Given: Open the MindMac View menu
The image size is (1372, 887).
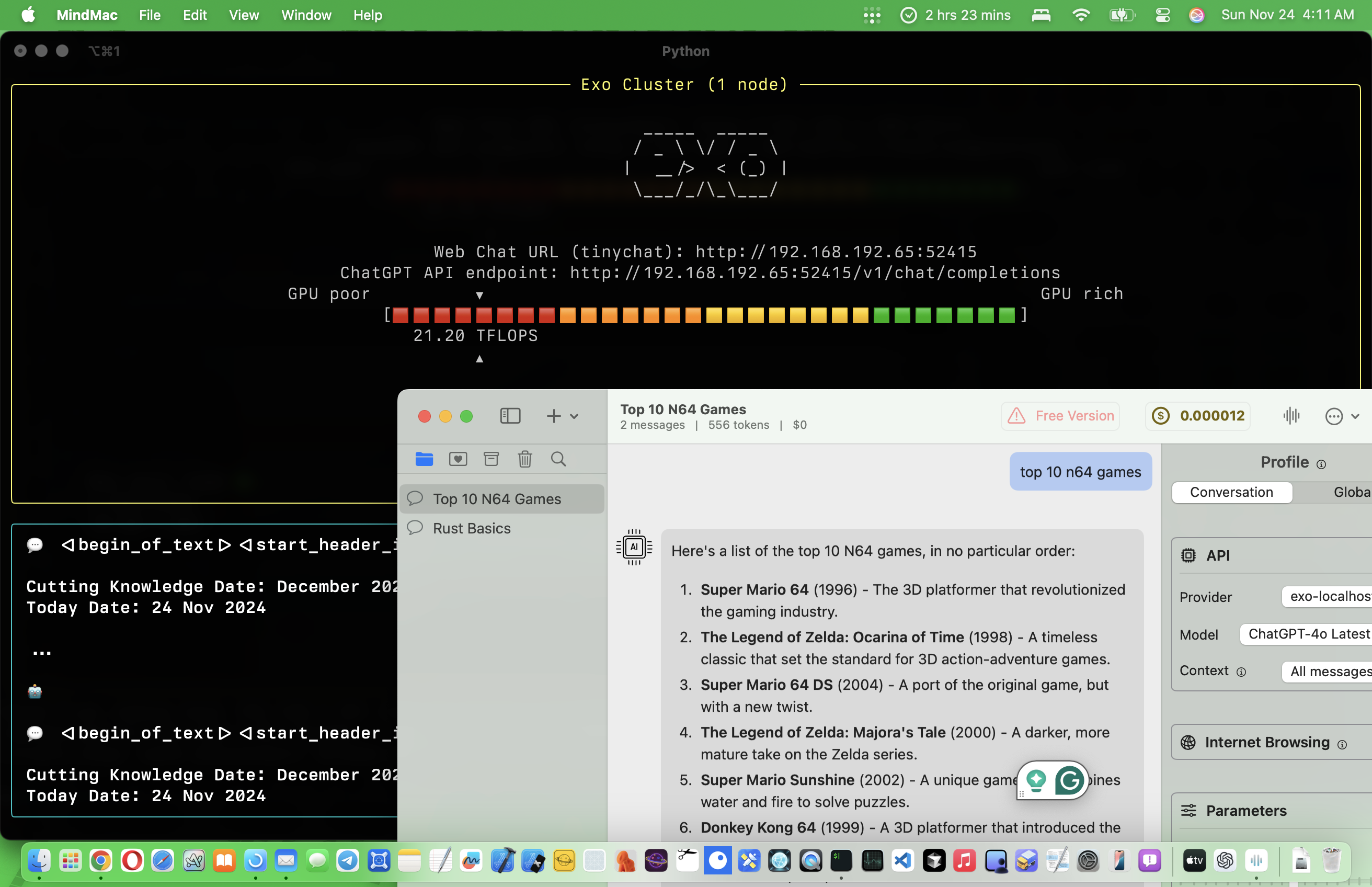Looking at the screenshot, I should point(244,15).
